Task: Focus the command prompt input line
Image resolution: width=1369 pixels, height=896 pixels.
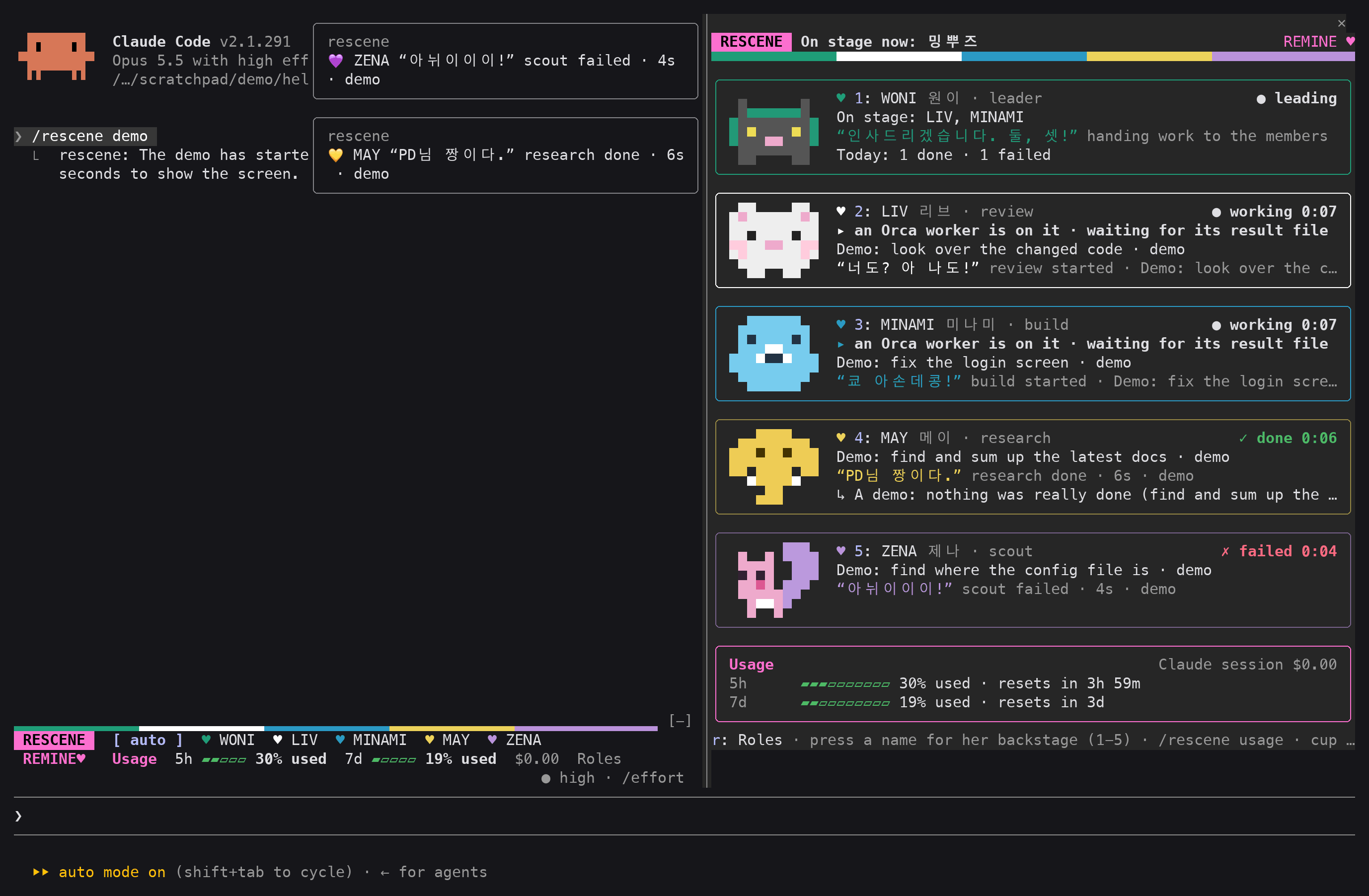Action: pos(684,816)
